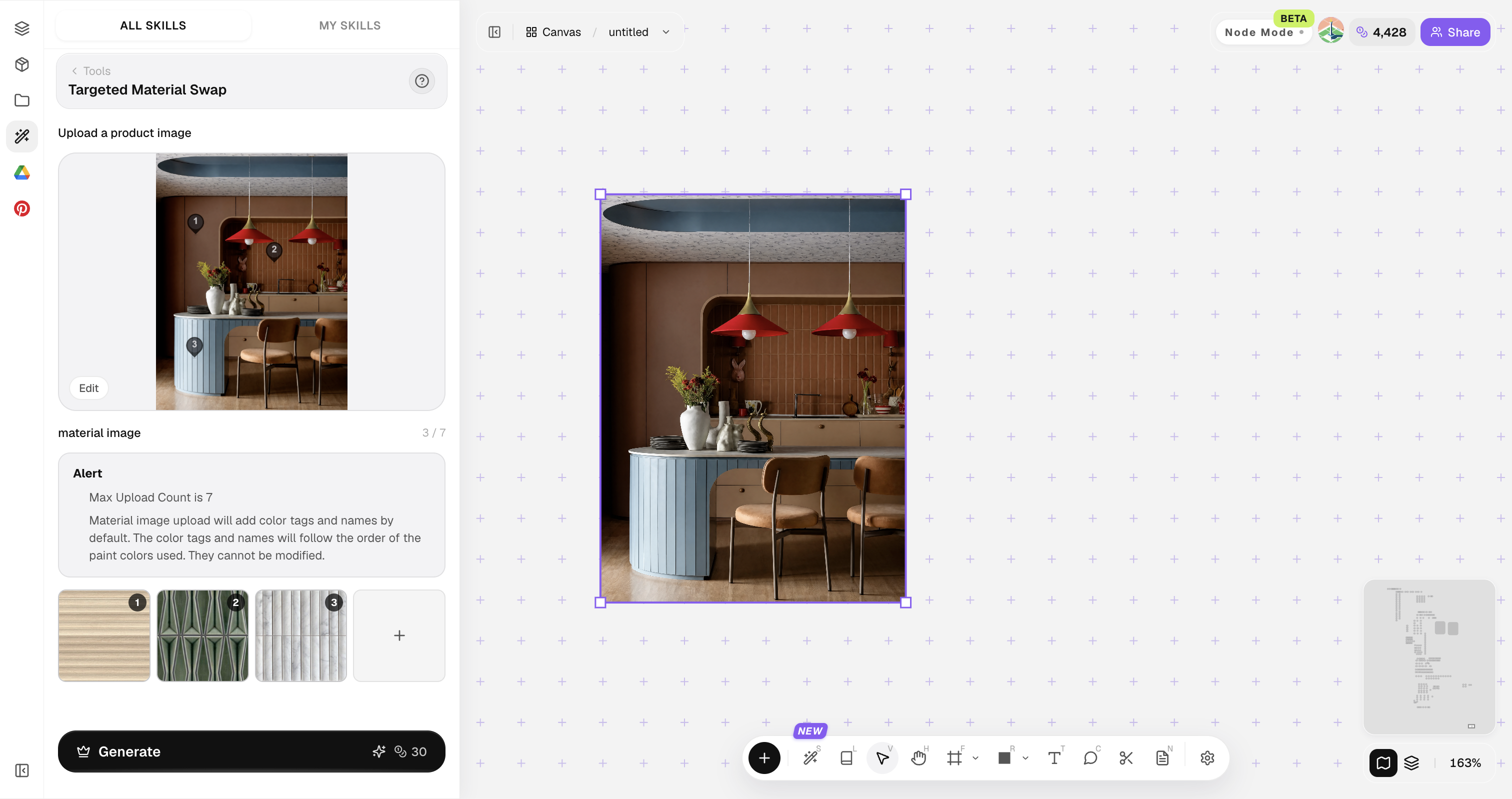Select the magic wand AI tool in toolbar
This screenshot has height=799, width=1512.
coord(810,758)
